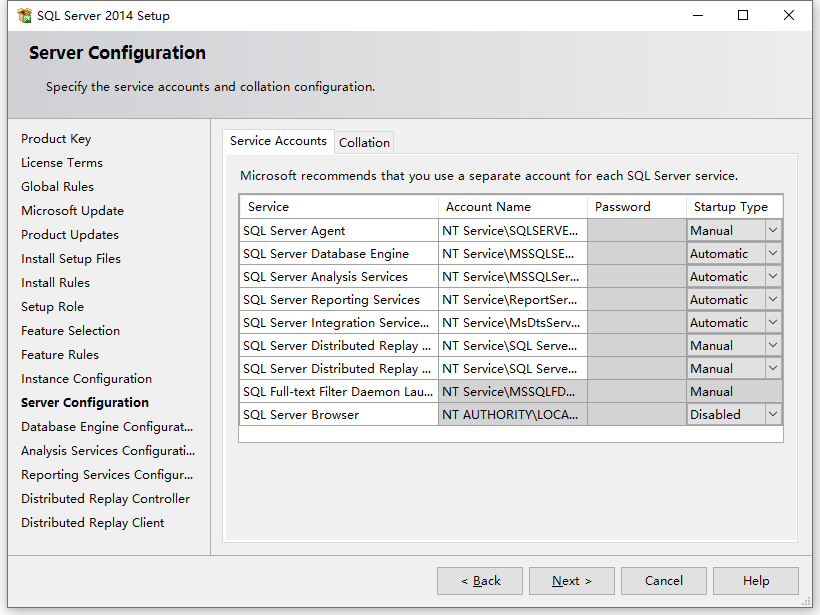Image resolution: width=820 pixels, height=615 pixels.
Task: Click NT AUTHORITY\LOCA... account cell
Action: coord(512,414)
